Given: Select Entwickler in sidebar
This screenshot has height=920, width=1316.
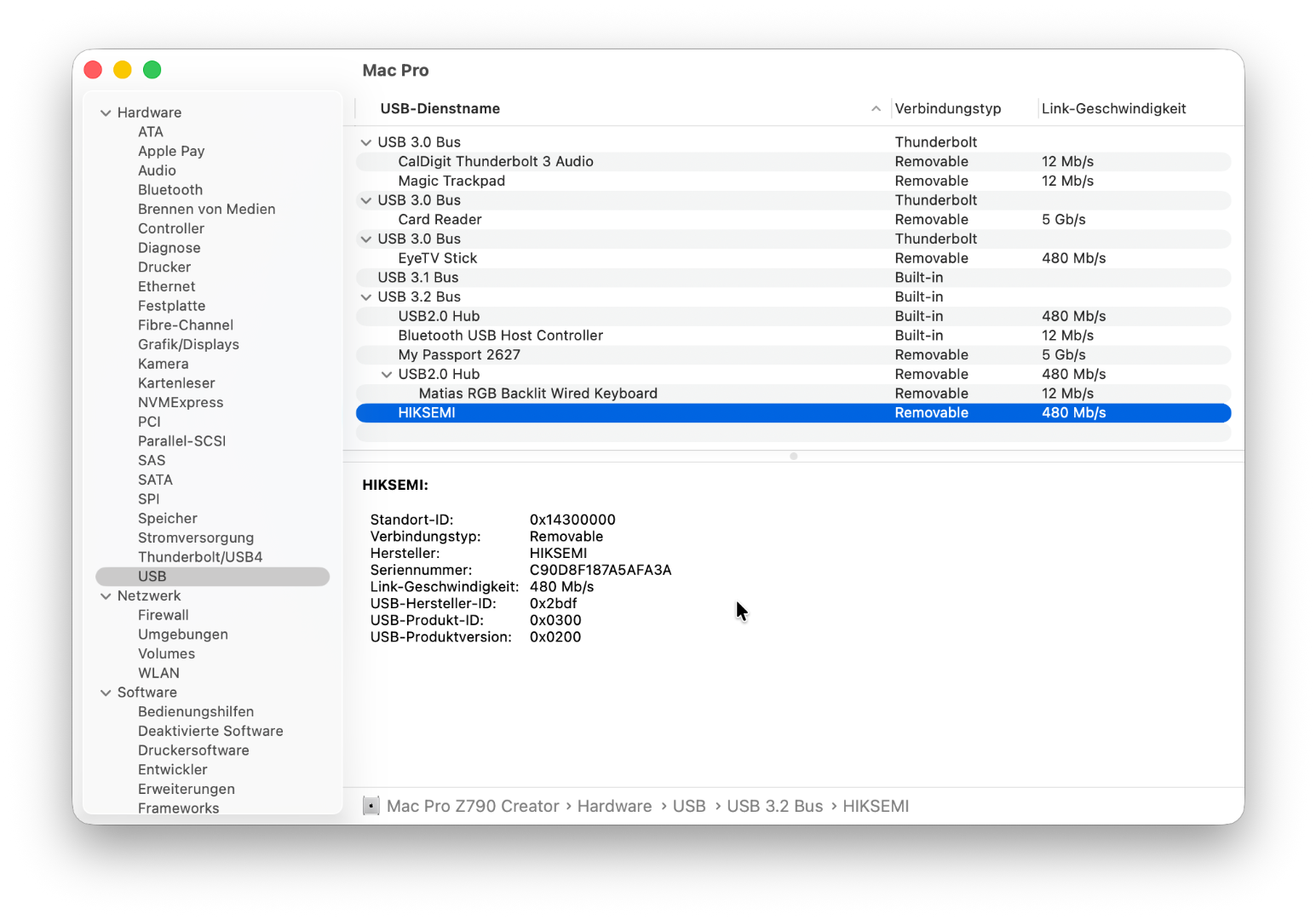Looking at the screenshot, I should (173, 770).
